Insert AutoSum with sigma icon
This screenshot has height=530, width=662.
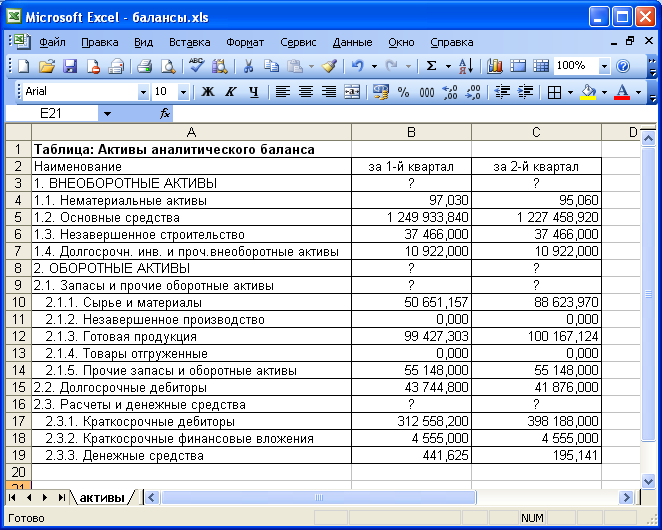pyautogui.click(x=431, y=66)
